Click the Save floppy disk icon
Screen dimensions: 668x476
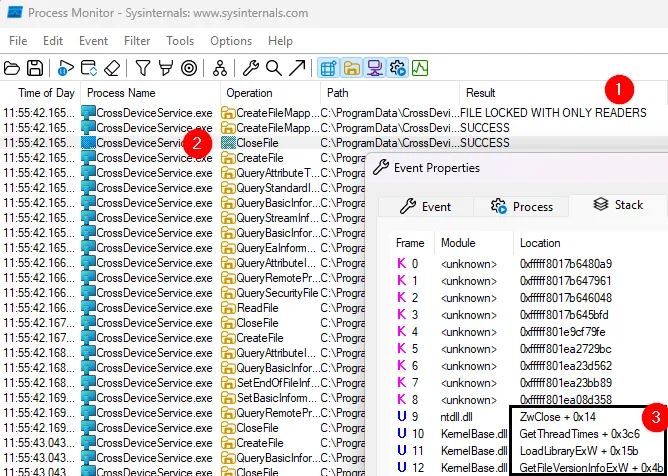coord(35,68)
